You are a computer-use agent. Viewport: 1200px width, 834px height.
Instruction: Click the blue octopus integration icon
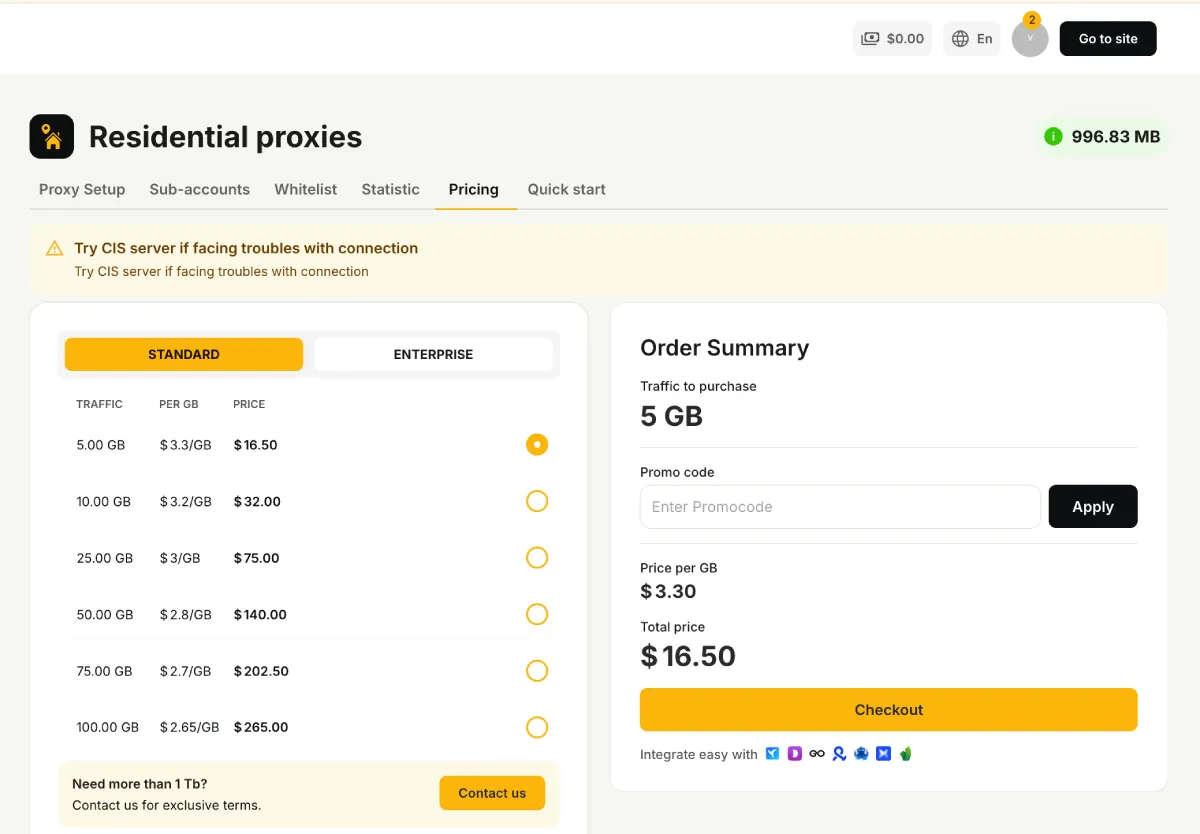click(x=861, y=753)
